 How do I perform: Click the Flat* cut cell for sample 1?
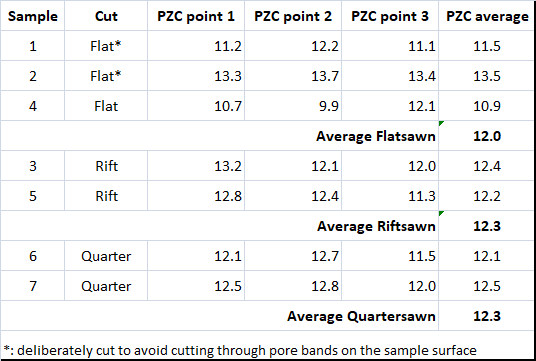[106, 46]
